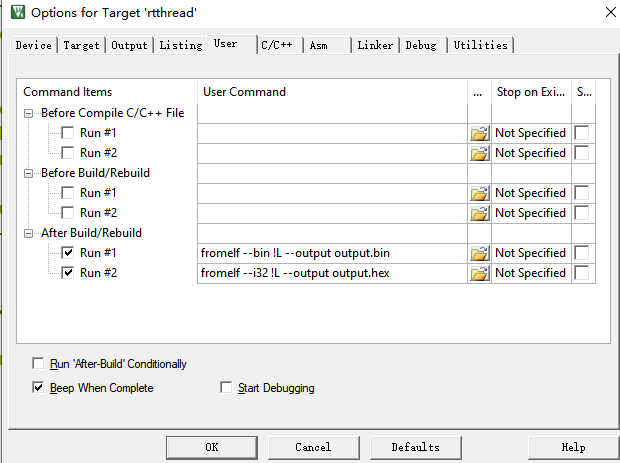Screen dimensions: 620x463
Task: Switch to the C/C++ tab
Action: (279, 45)
